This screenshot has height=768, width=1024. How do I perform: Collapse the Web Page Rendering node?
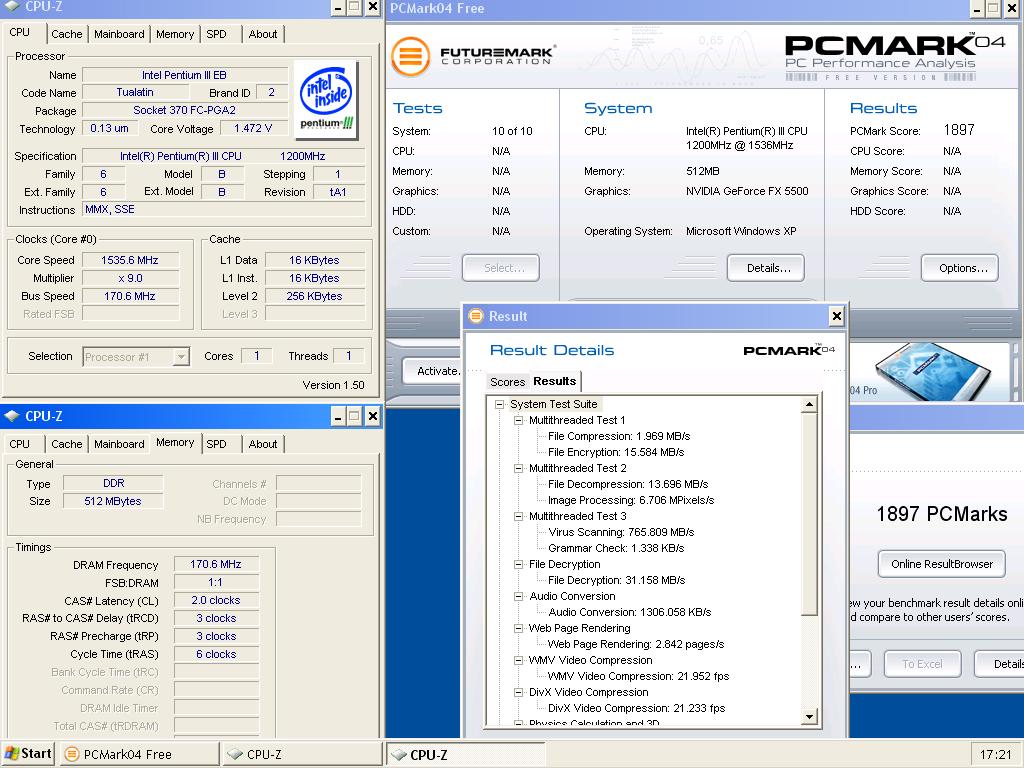pos(519,628)
